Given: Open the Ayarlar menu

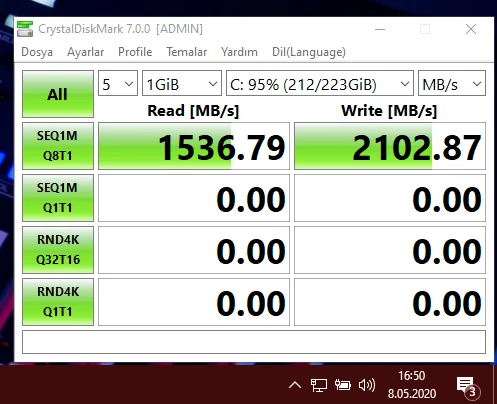Looking at the screenshot, I should pos(86,52).
